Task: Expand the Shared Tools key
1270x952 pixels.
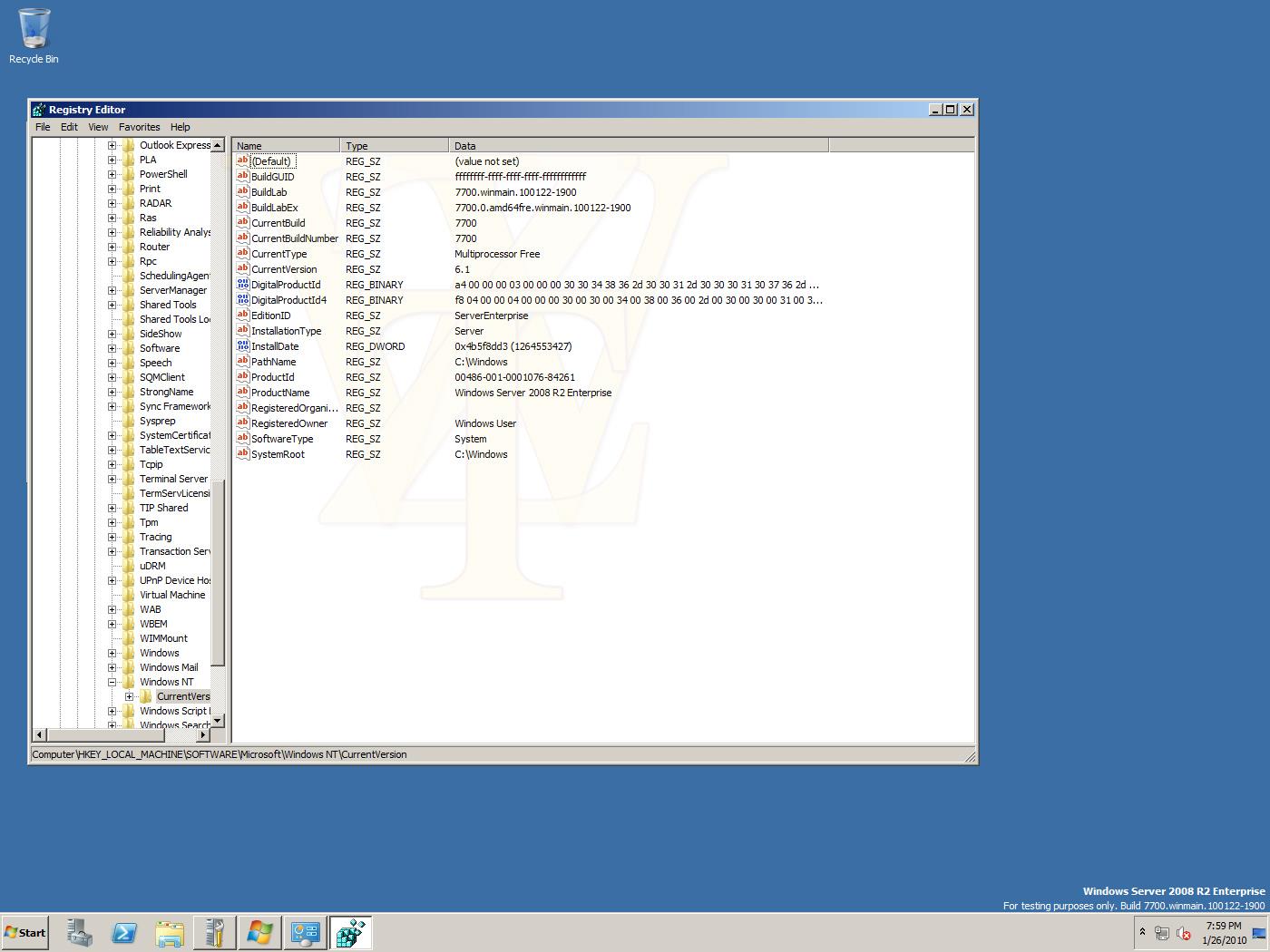Action: (x=112, y=305)
